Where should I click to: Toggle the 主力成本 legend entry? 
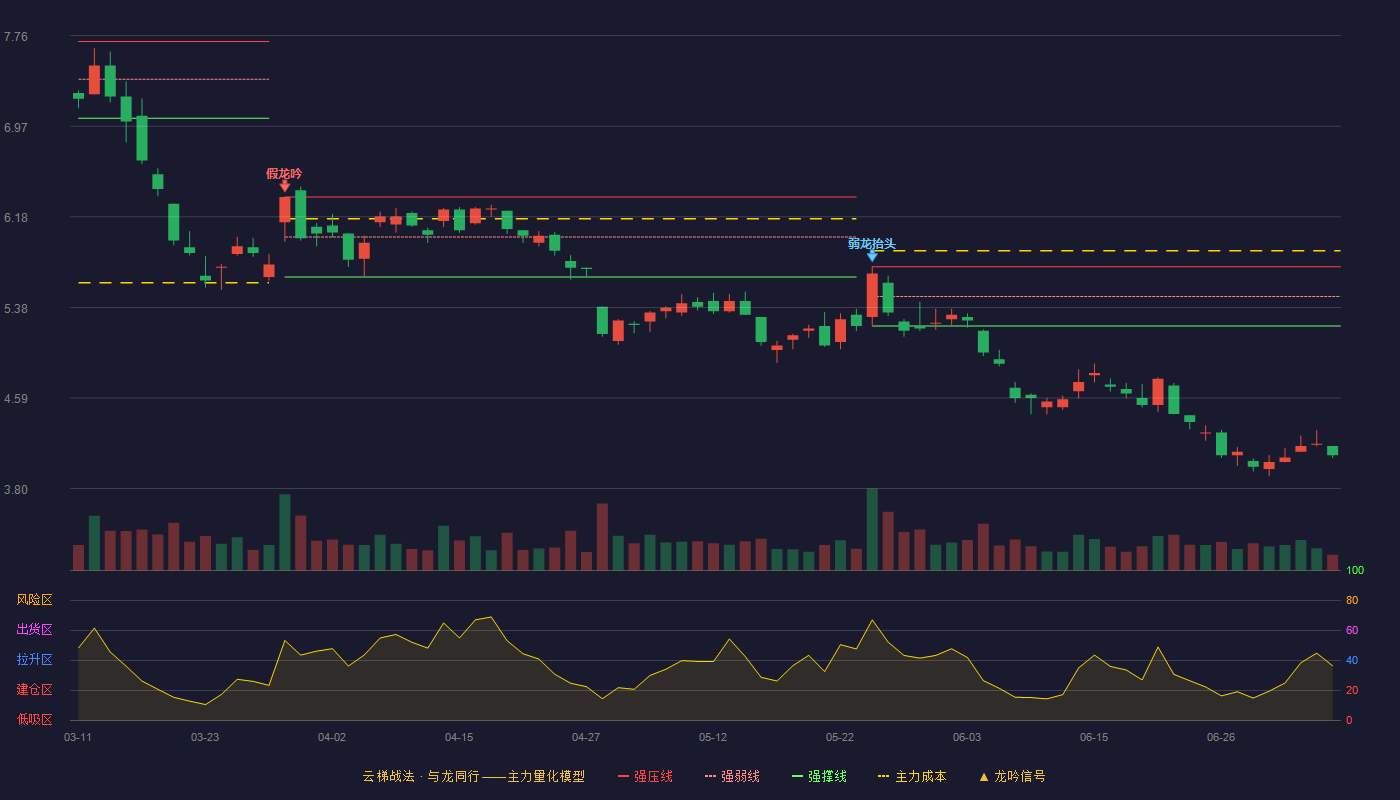pyautogui.click(x=912, y=776)
